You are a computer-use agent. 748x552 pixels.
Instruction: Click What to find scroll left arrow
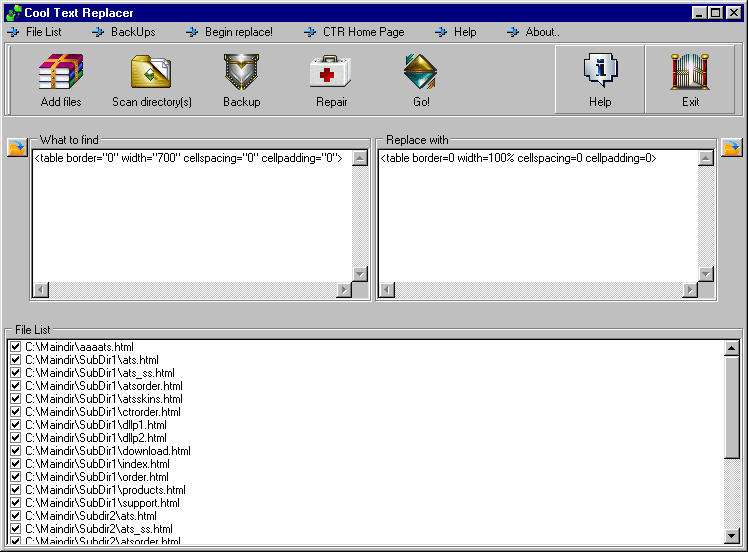tap(41, 290)
